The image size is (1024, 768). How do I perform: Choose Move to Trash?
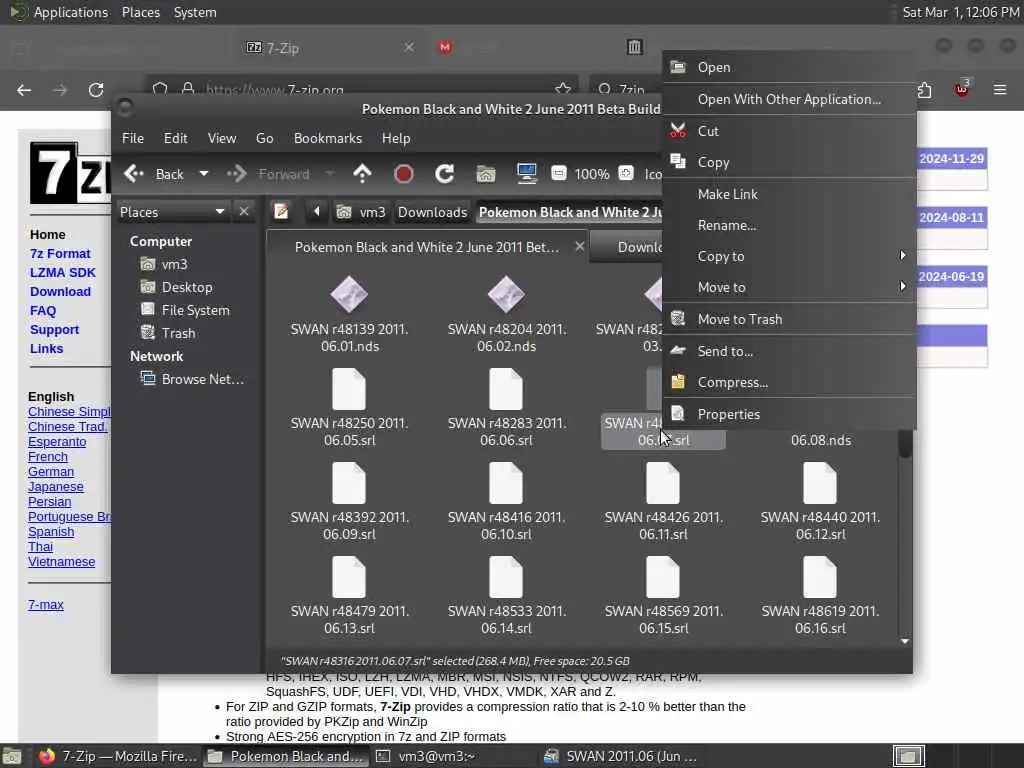[789, 319]
